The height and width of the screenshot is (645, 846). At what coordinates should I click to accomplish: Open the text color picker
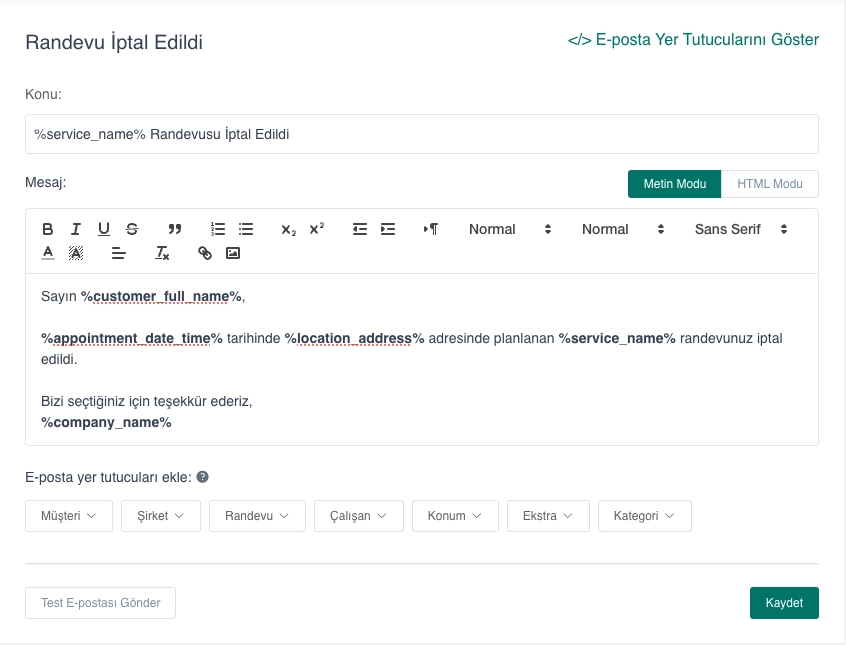click(x=47, y=253)
